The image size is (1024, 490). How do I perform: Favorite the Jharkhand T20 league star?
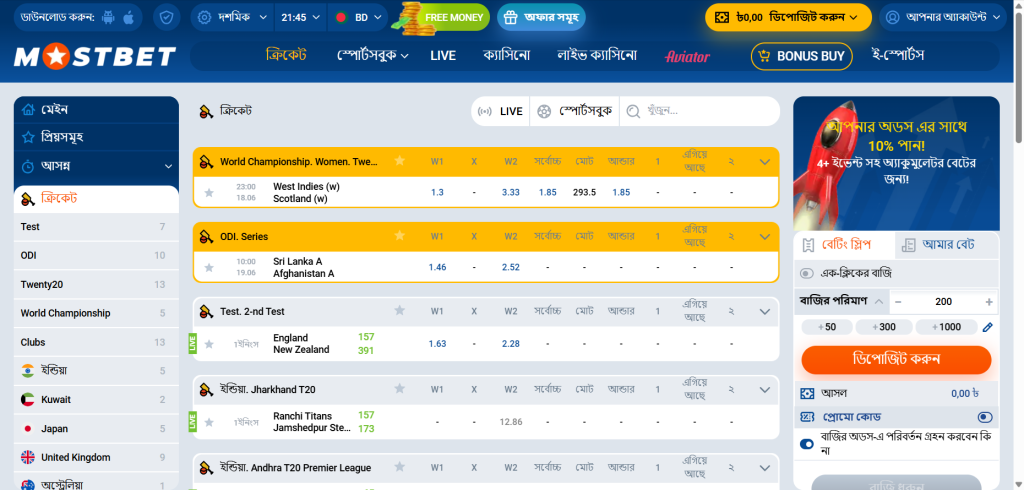tap(400, 389)
